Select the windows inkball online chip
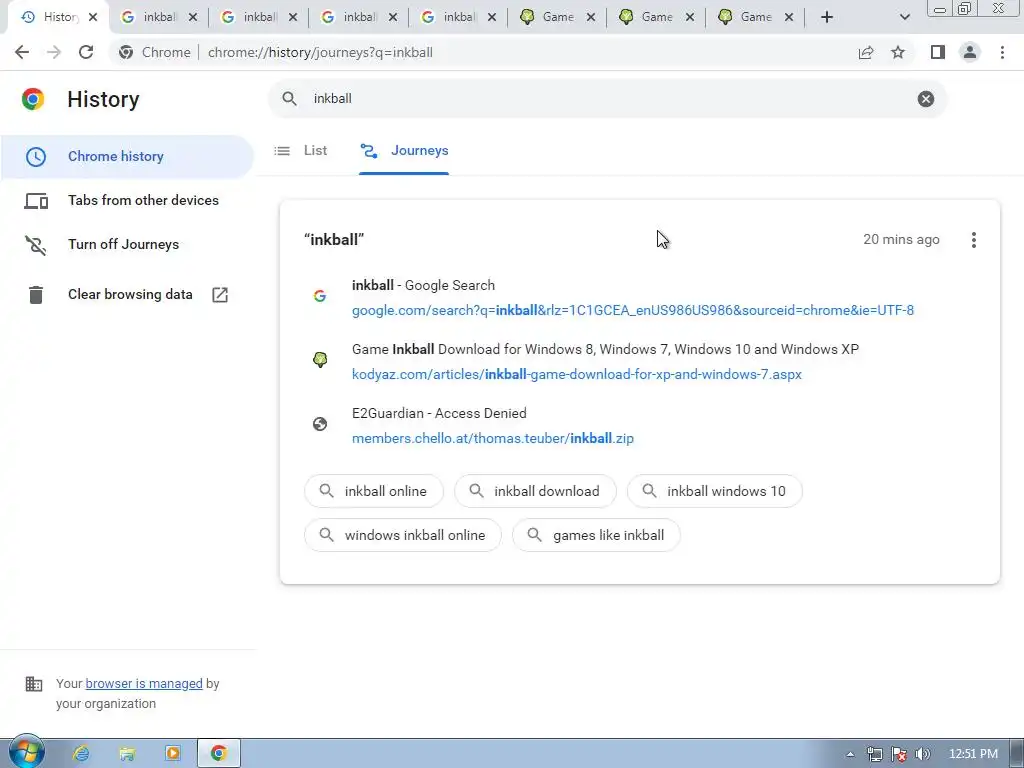Screen dimensions: 1024x768 coord(403,536)
